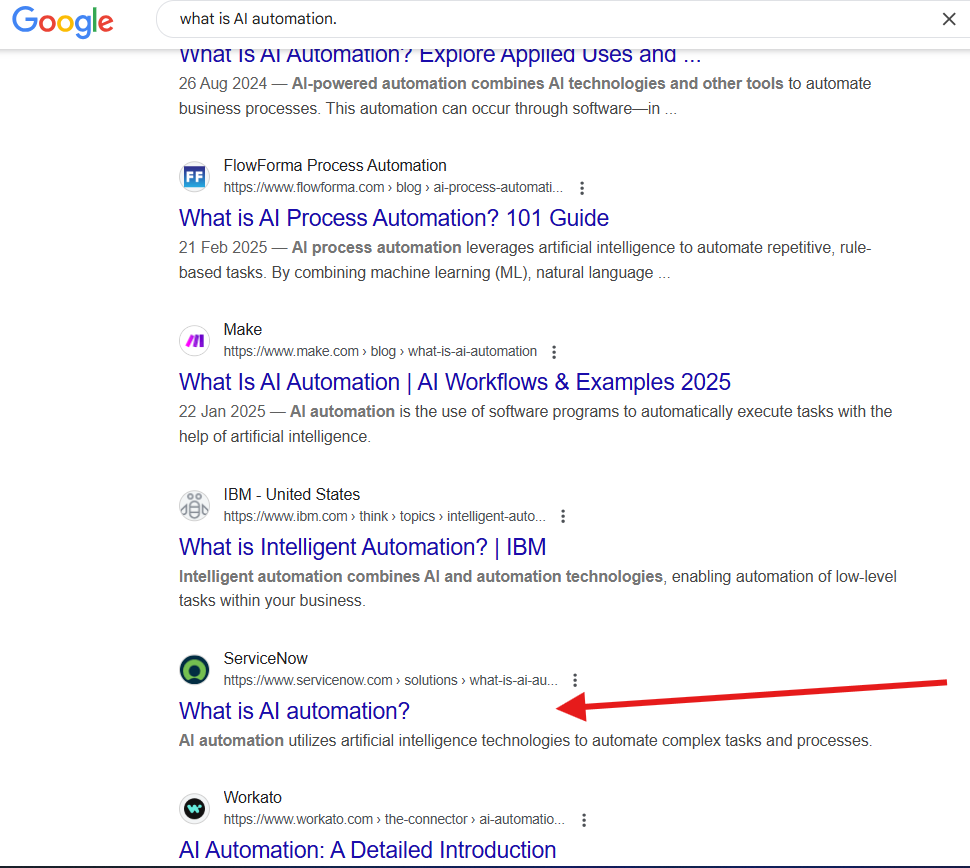This screenshot has height=868, width=970.
Task: Click the FlowForma favicon
Action: (x=194, y=176)
